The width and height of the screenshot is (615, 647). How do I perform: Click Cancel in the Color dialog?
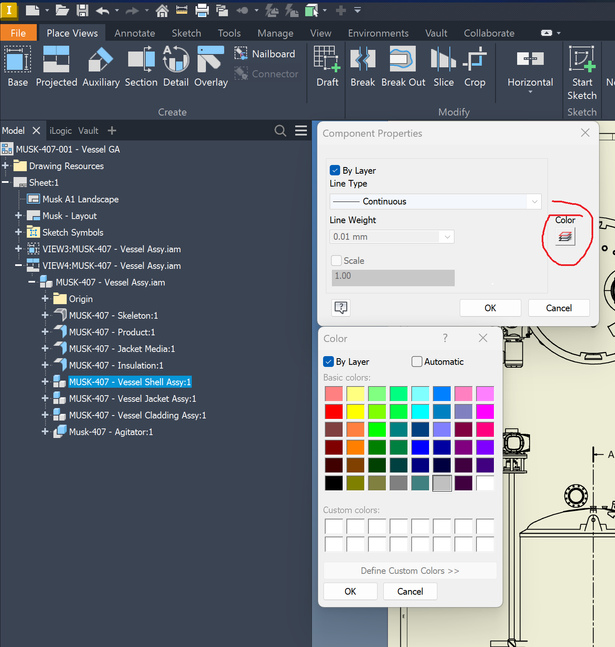[x=410, y=591]
